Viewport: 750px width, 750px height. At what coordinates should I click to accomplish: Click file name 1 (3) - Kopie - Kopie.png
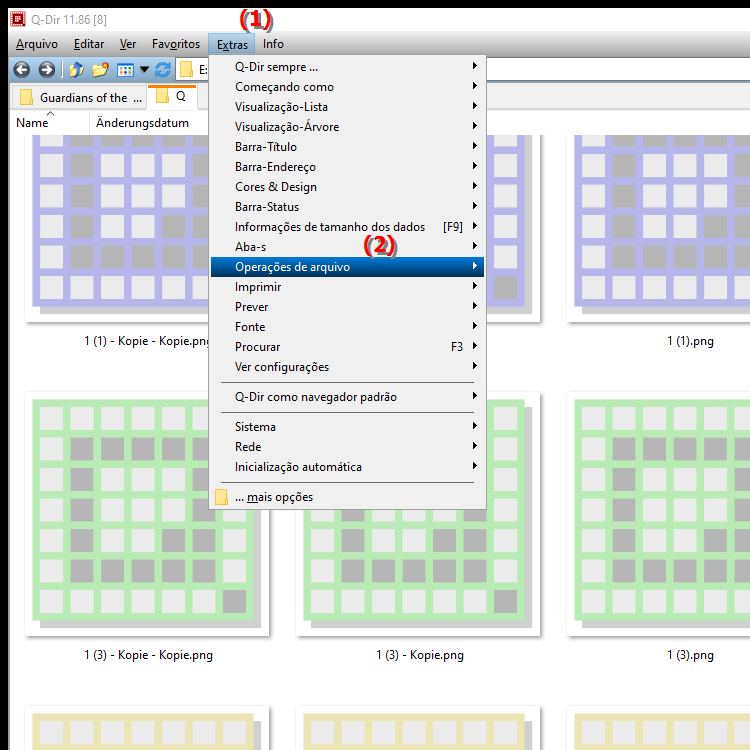point(148,655)
